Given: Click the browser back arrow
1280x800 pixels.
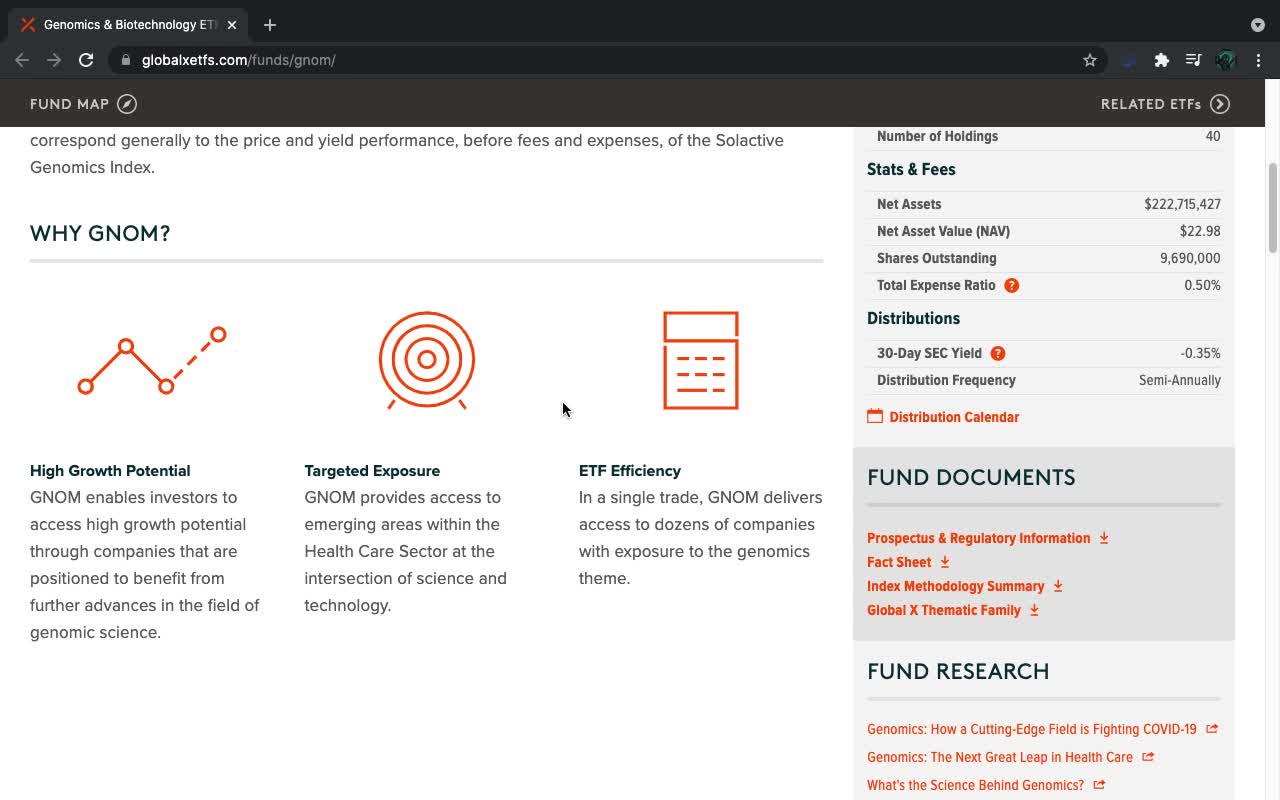Looking at the screenshot, I should click(x=22, y=60).
